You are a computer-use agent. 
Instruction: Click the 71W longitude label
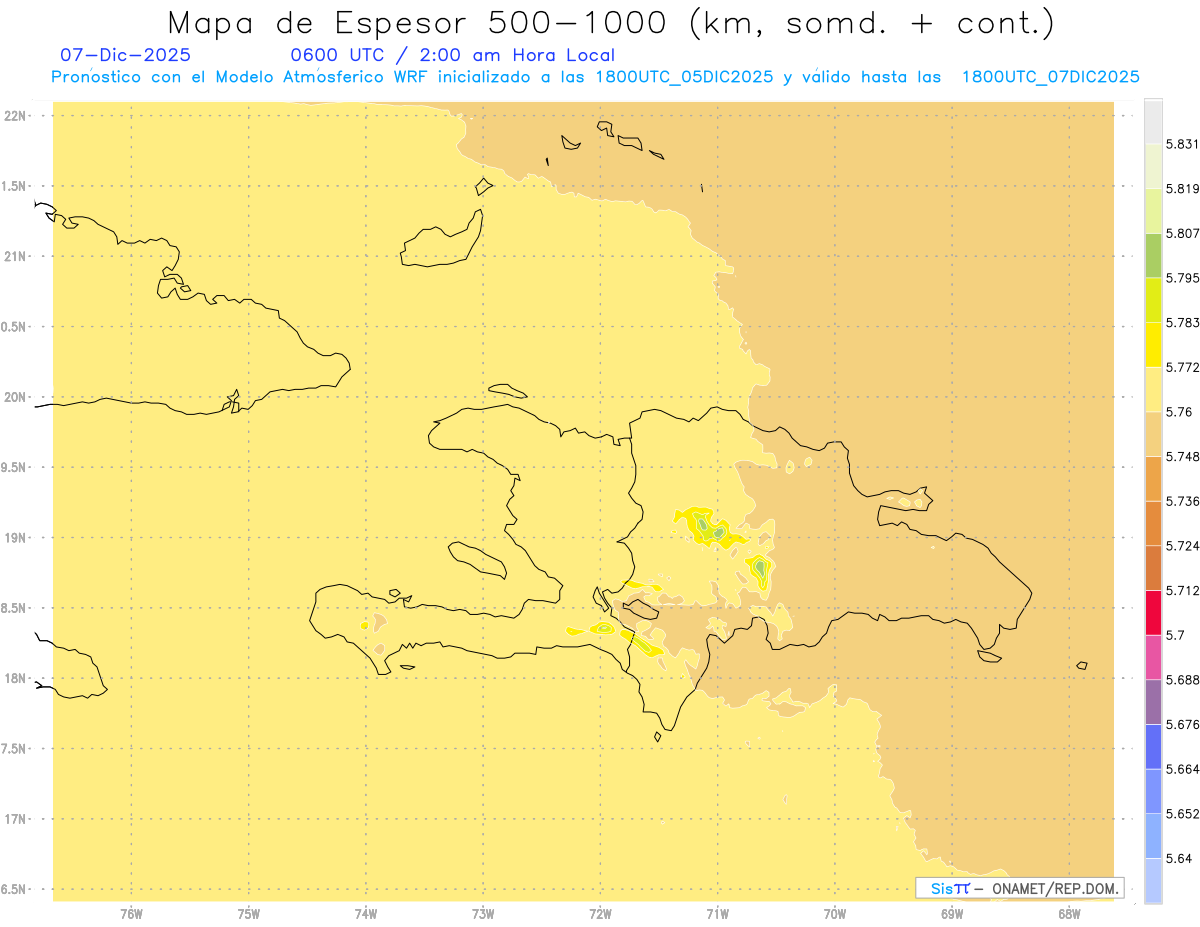point(718,914)
